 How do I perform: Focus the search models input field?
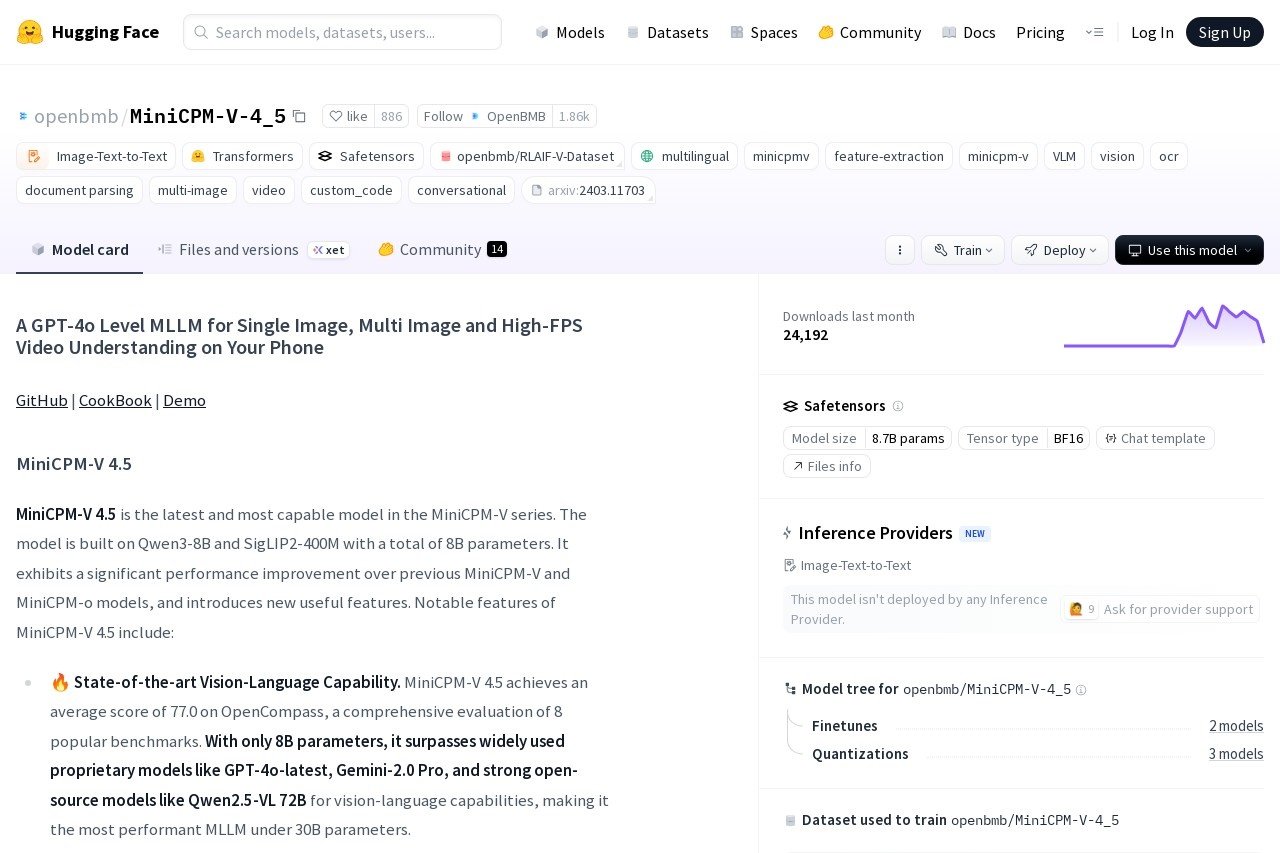pos(342,32)
